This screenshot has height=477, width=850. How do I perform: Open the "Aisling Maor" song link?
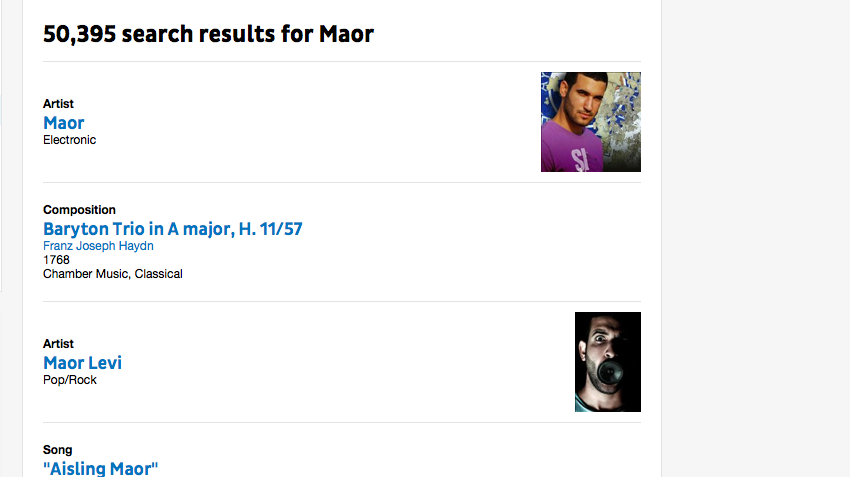point(100,469)
